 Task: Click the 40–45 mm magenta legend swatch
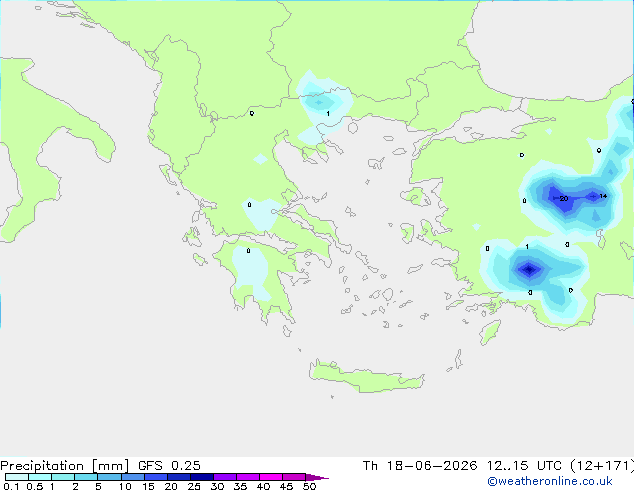(x=271, y=477)
